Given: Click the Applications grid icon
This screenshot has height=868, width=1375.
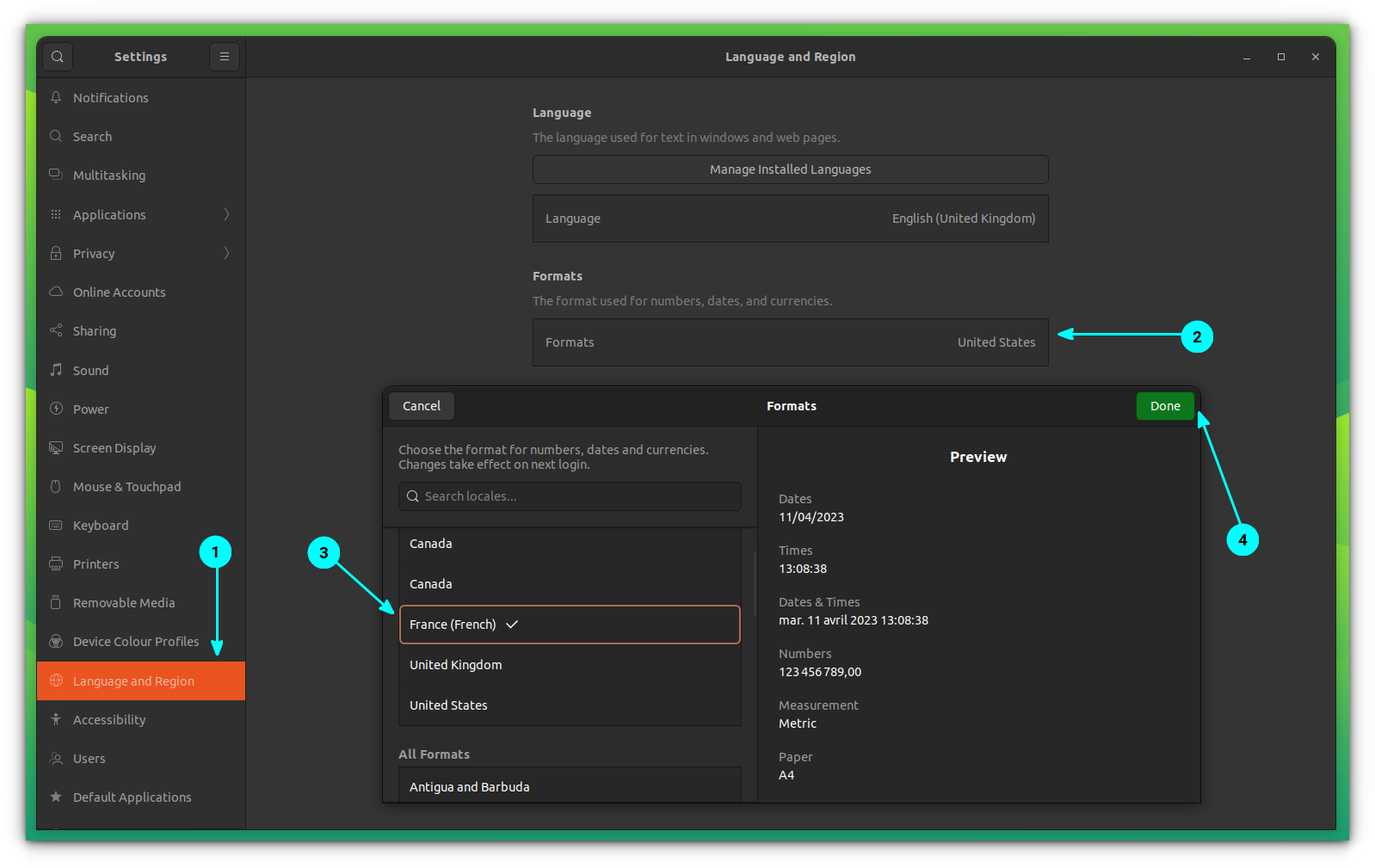Looking at the screenshot, I should 56,214.
